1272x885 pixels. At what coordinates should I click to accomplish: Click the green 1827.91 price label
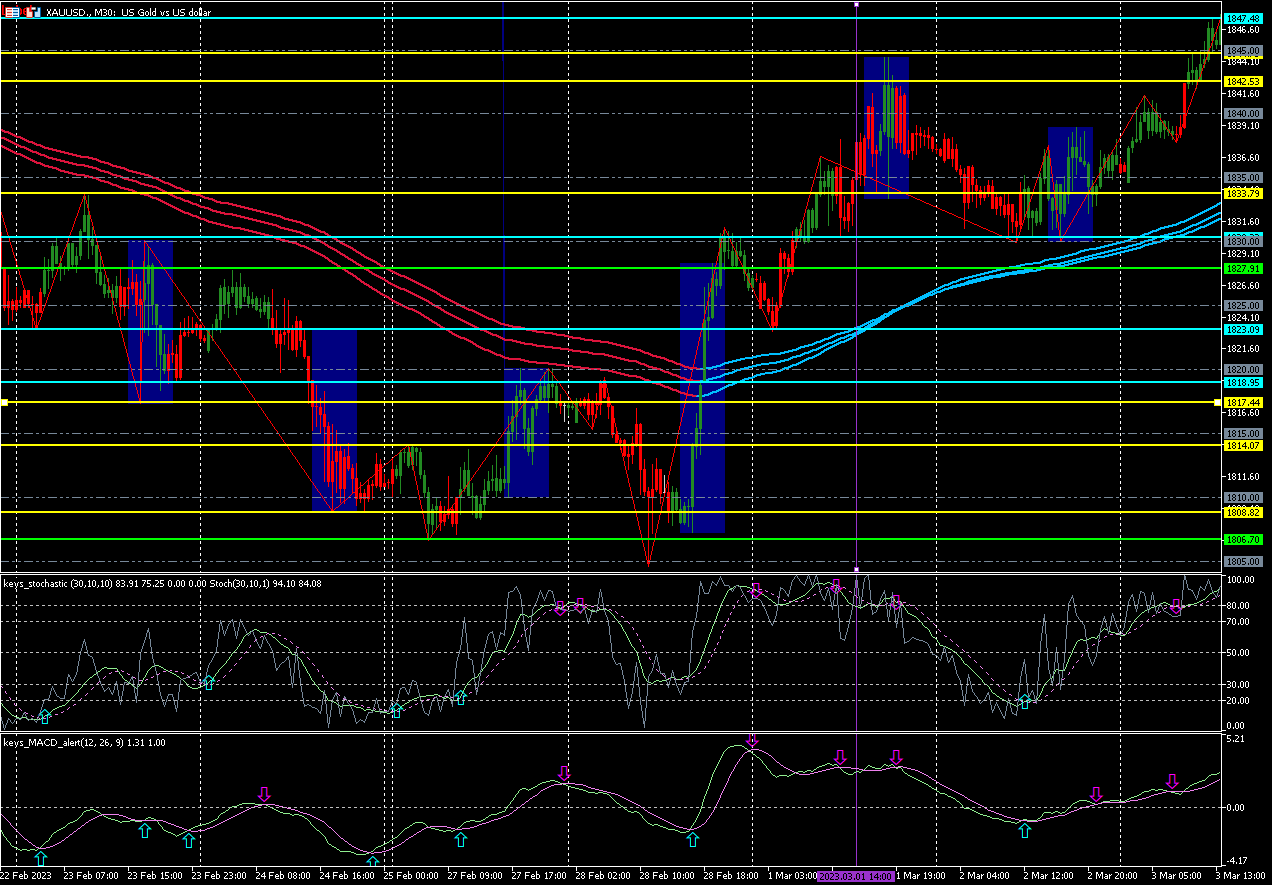[x=1242, y=269]
